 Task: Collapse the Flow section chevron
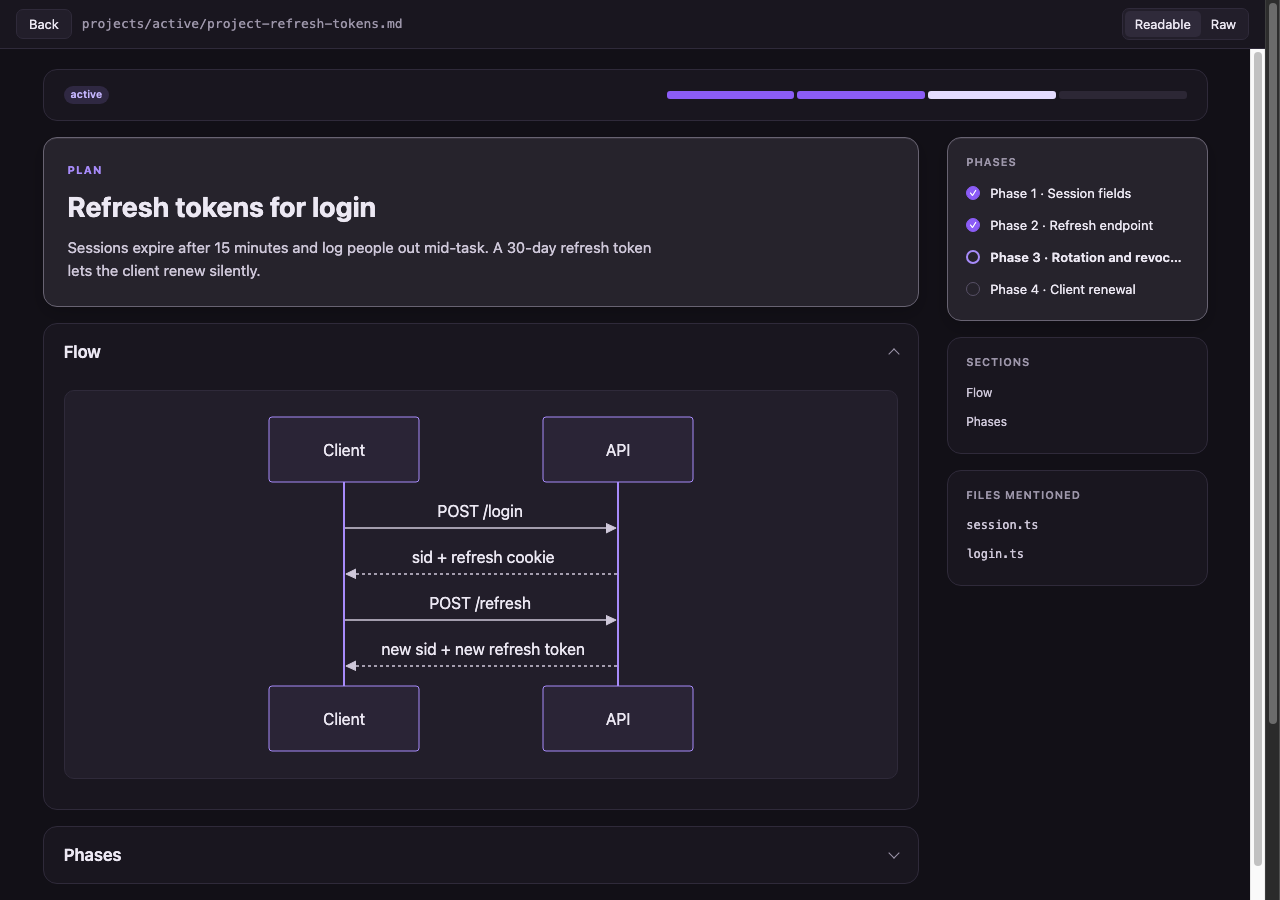click(894, 352)
